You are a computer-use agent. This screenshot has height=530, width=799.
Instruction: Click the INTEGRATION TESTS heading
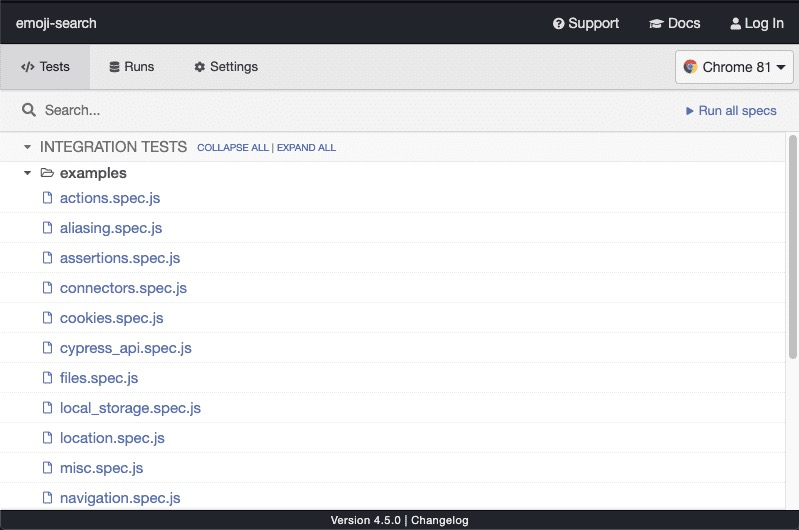click(113, 147)
